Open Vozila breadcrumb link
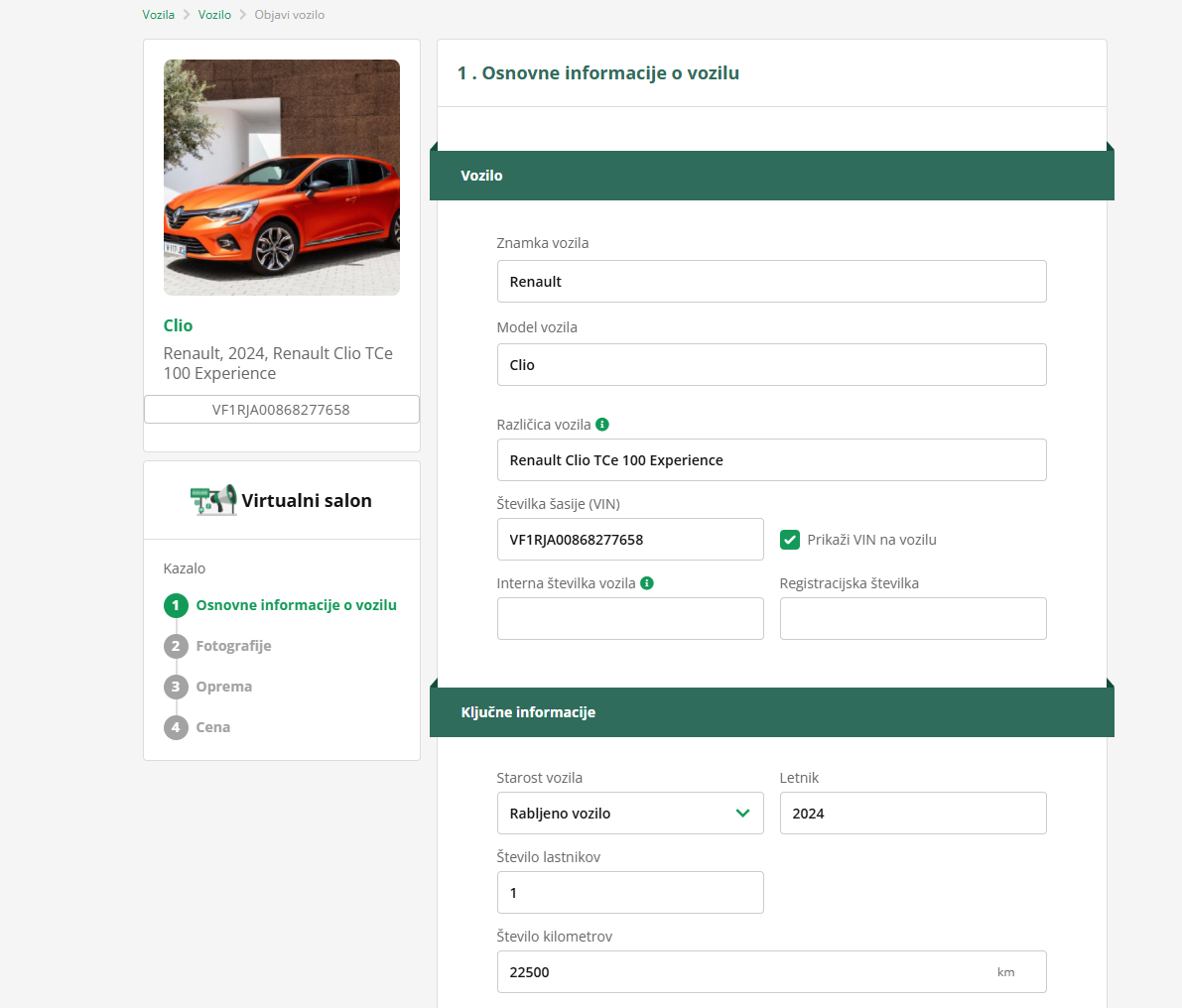The width and height of the screenshot is (1182, 1008). [x=159, y=14]
